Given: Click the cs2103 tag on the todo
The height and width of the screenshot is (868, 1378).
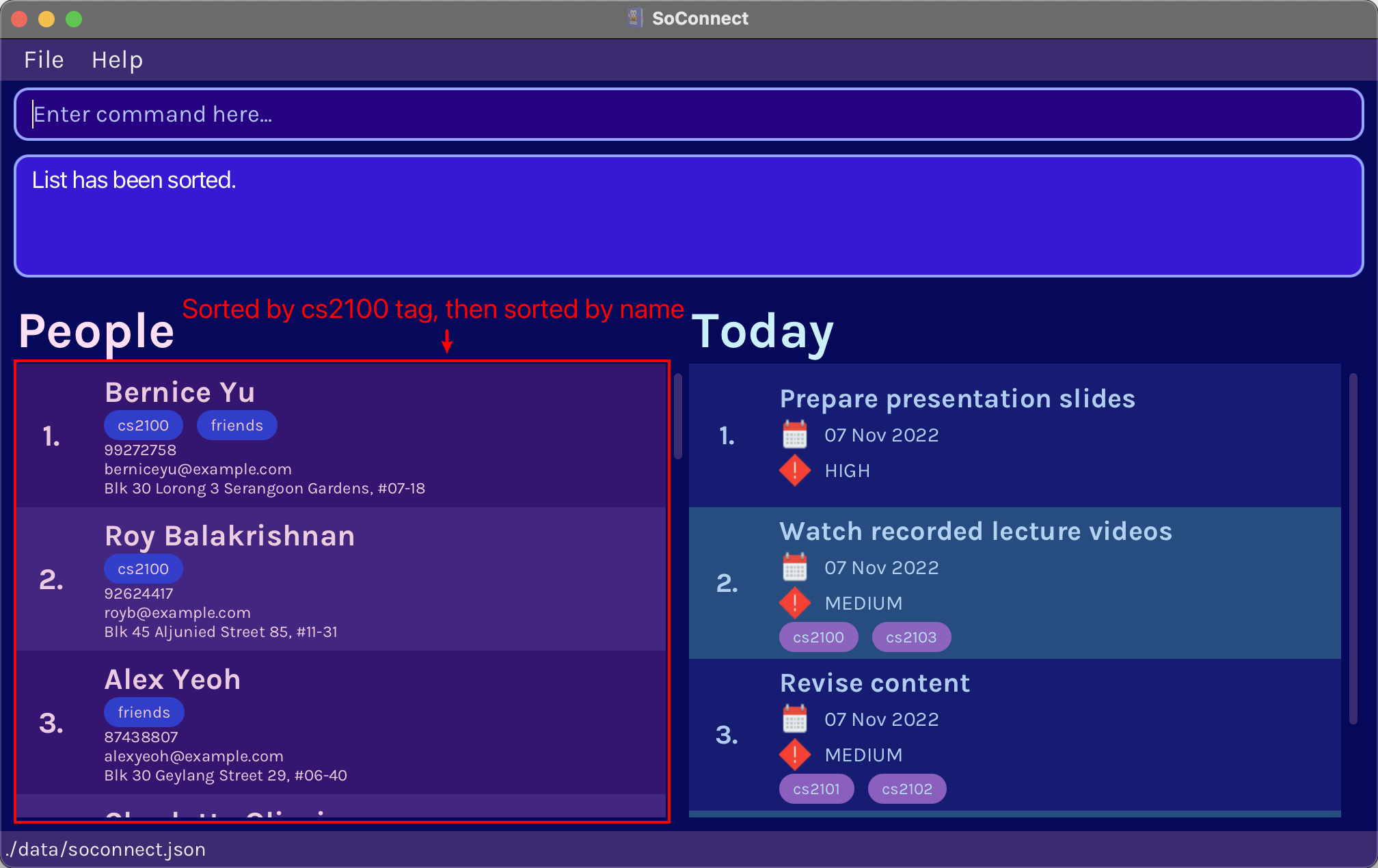Looking at the screenshot, I should click(911, 637).
